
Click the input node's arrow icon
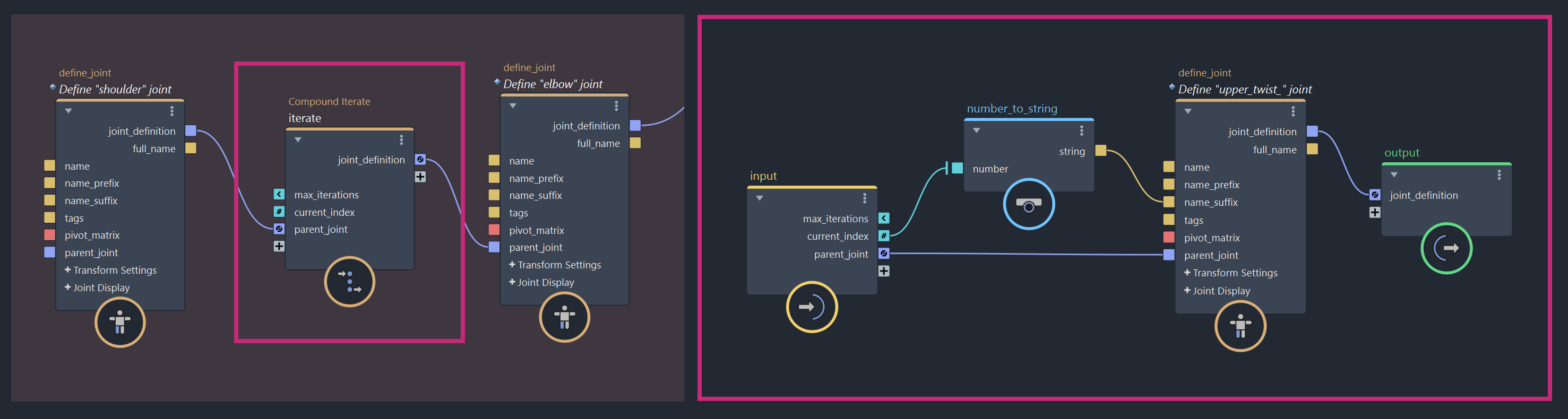tap(812, 307)
